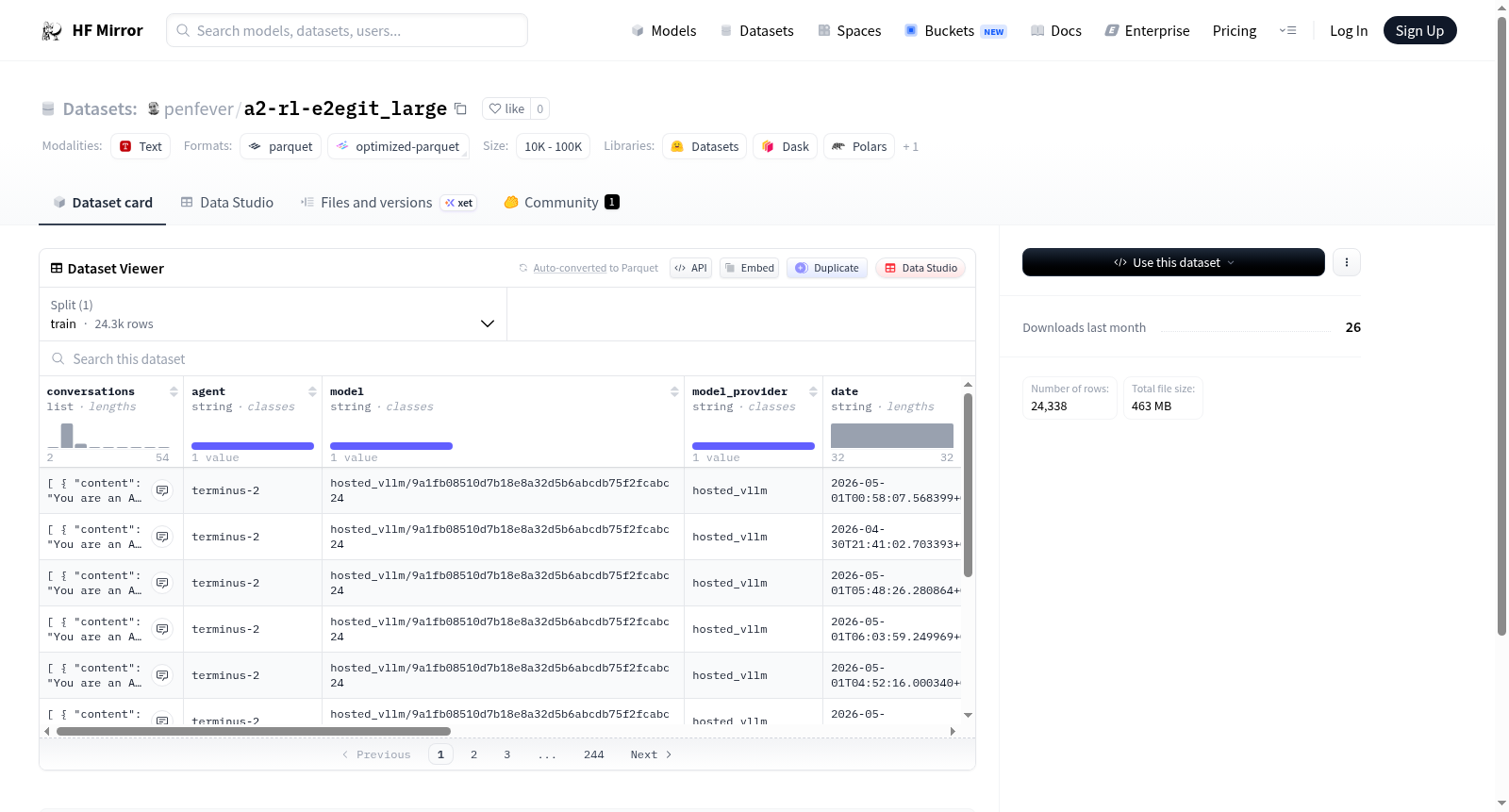Screen dimensions: 1509x812
Task: Click the Embed button
Action: (749, 268)
